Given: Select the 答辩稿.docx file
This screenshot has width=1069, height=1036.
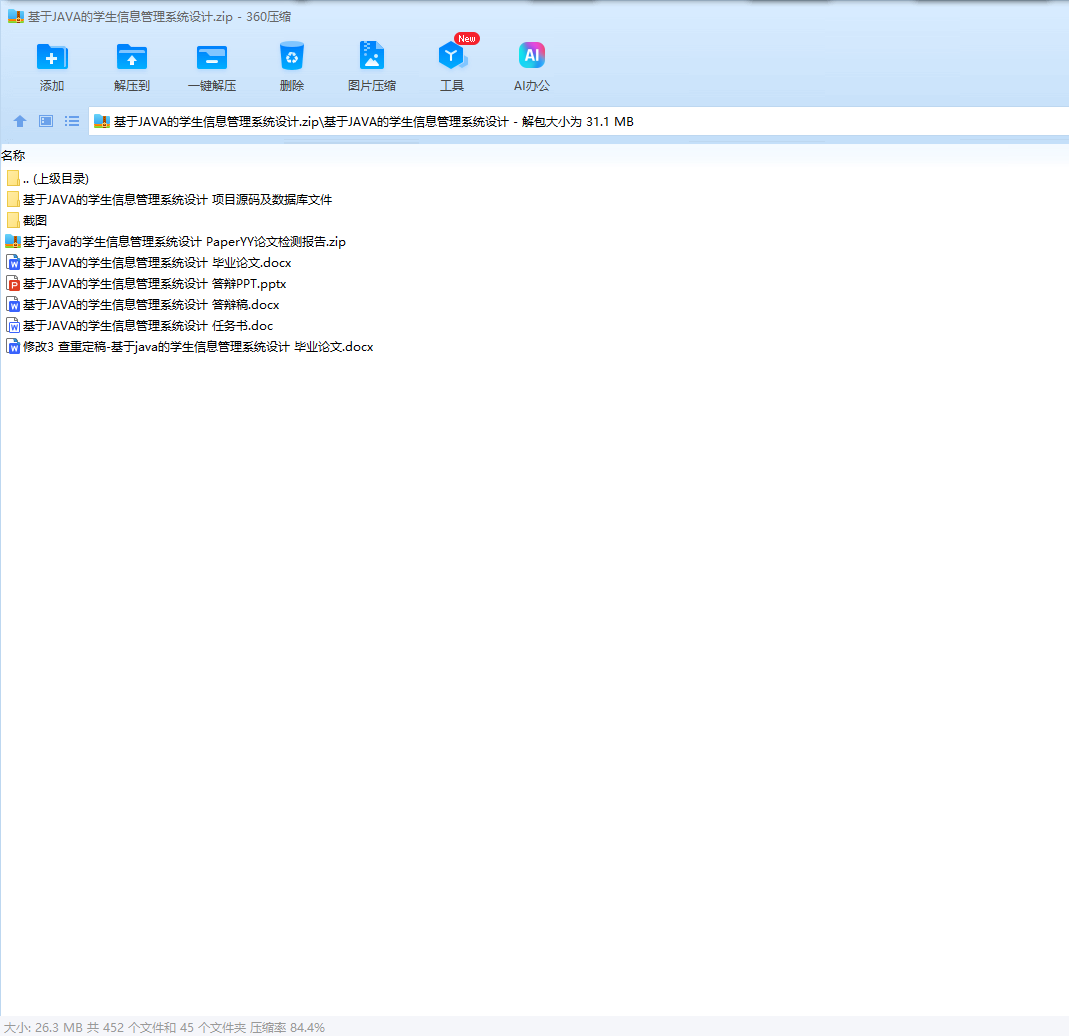Looking at the screenshot, I should click(142, 305).
